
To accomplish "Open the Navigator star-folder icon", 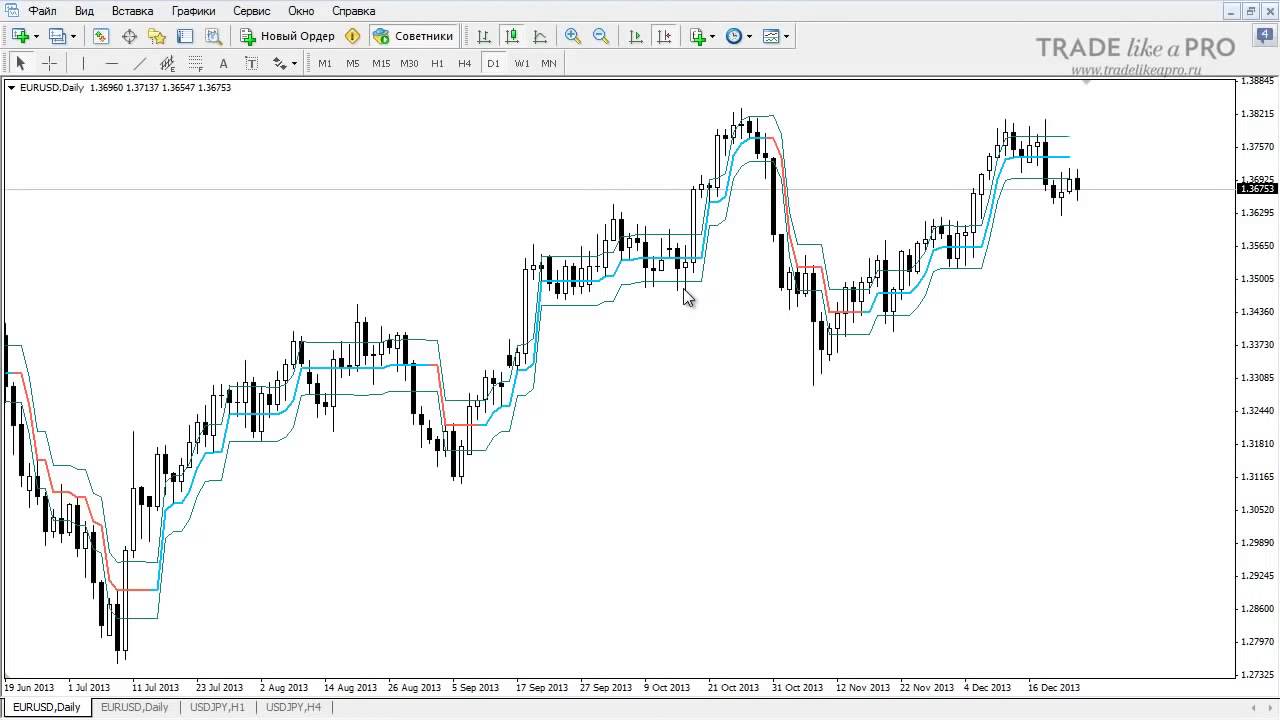I will tap(157, 36).
